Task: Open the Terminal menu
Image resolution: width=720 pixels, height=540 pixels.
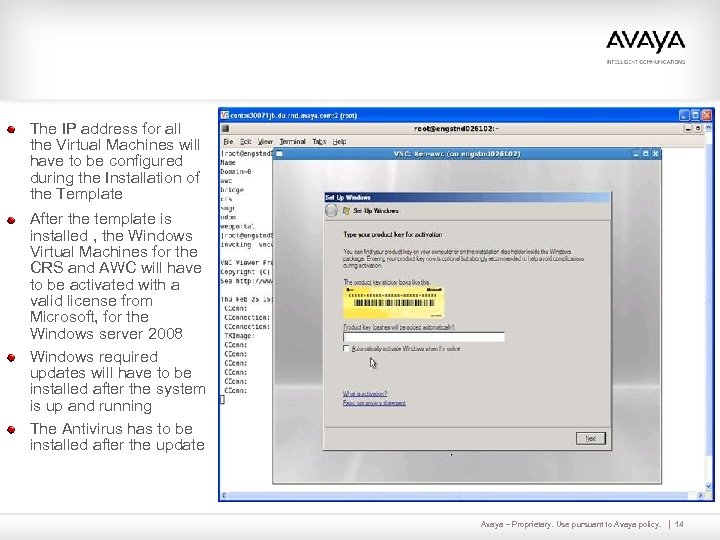Action: [292, 141]
